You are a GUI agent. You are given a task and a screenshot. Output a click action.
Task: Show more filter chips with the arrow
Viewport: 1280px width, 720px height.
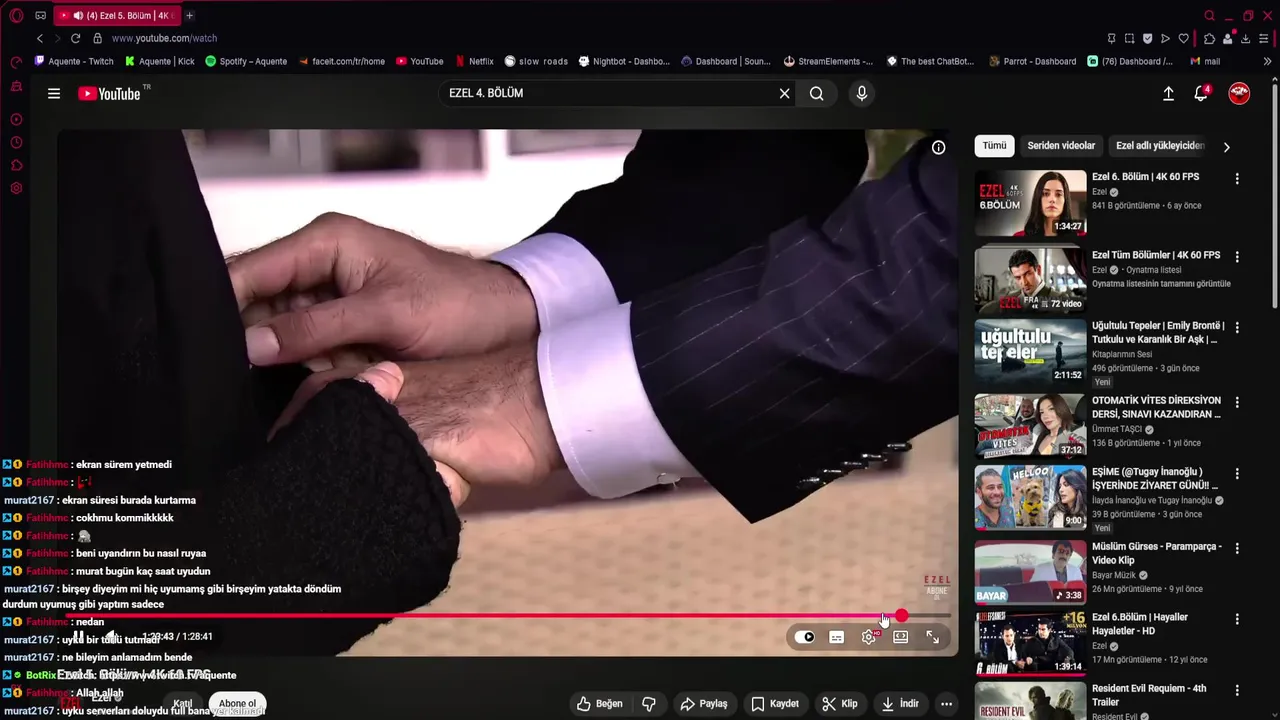[1226, 147]
